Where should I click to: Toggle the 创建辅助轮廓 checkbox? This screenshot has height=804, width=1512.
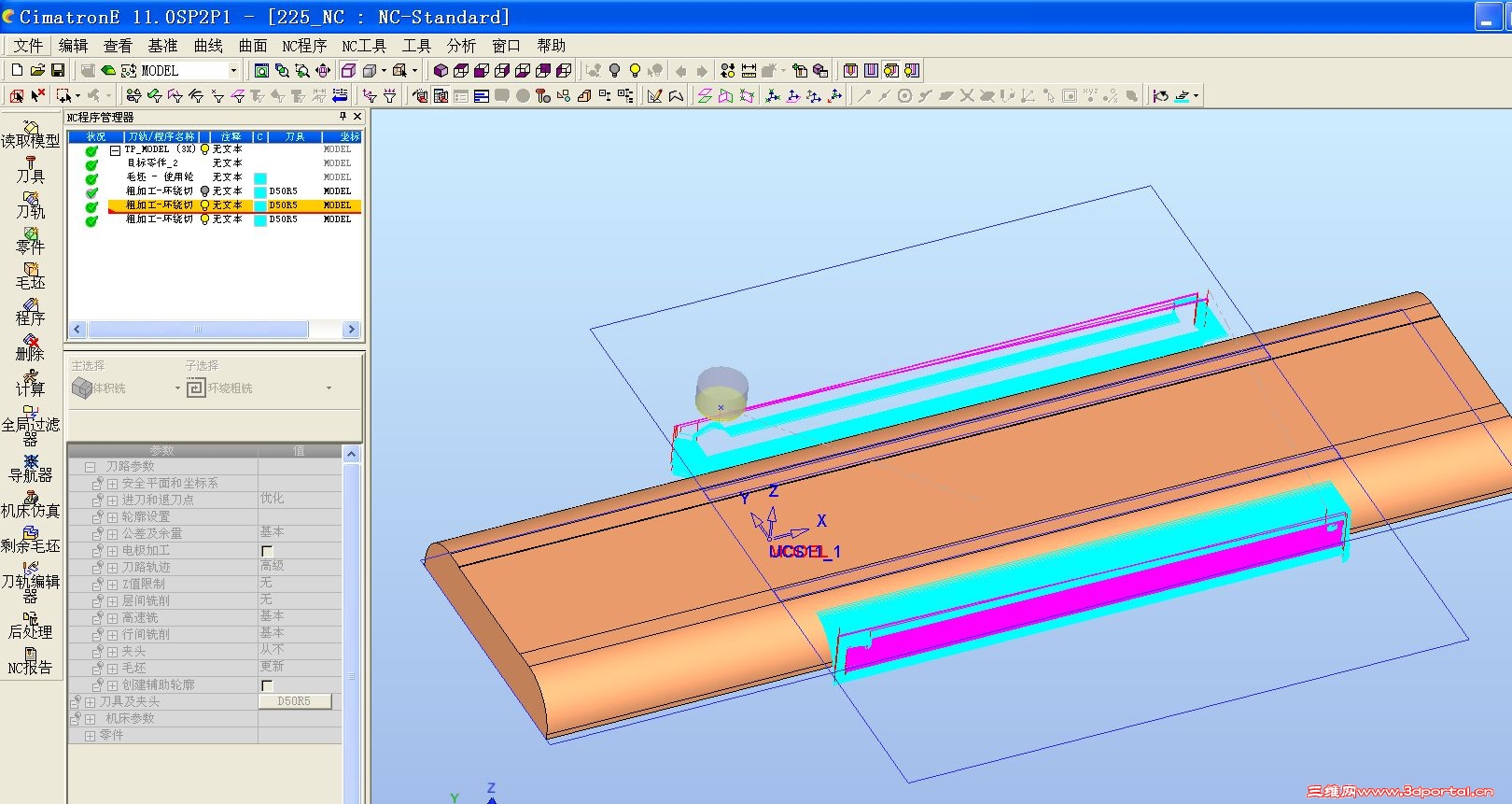267,685
